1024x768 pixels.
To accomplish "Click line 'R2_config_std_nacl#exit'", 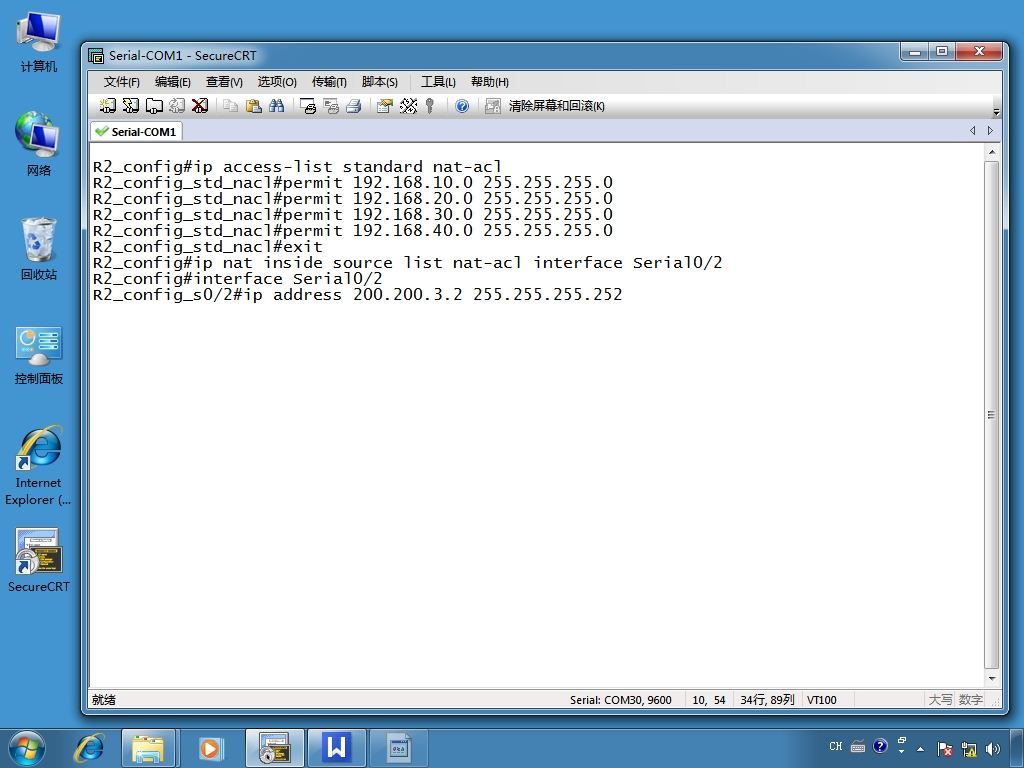I will [208, 247].
